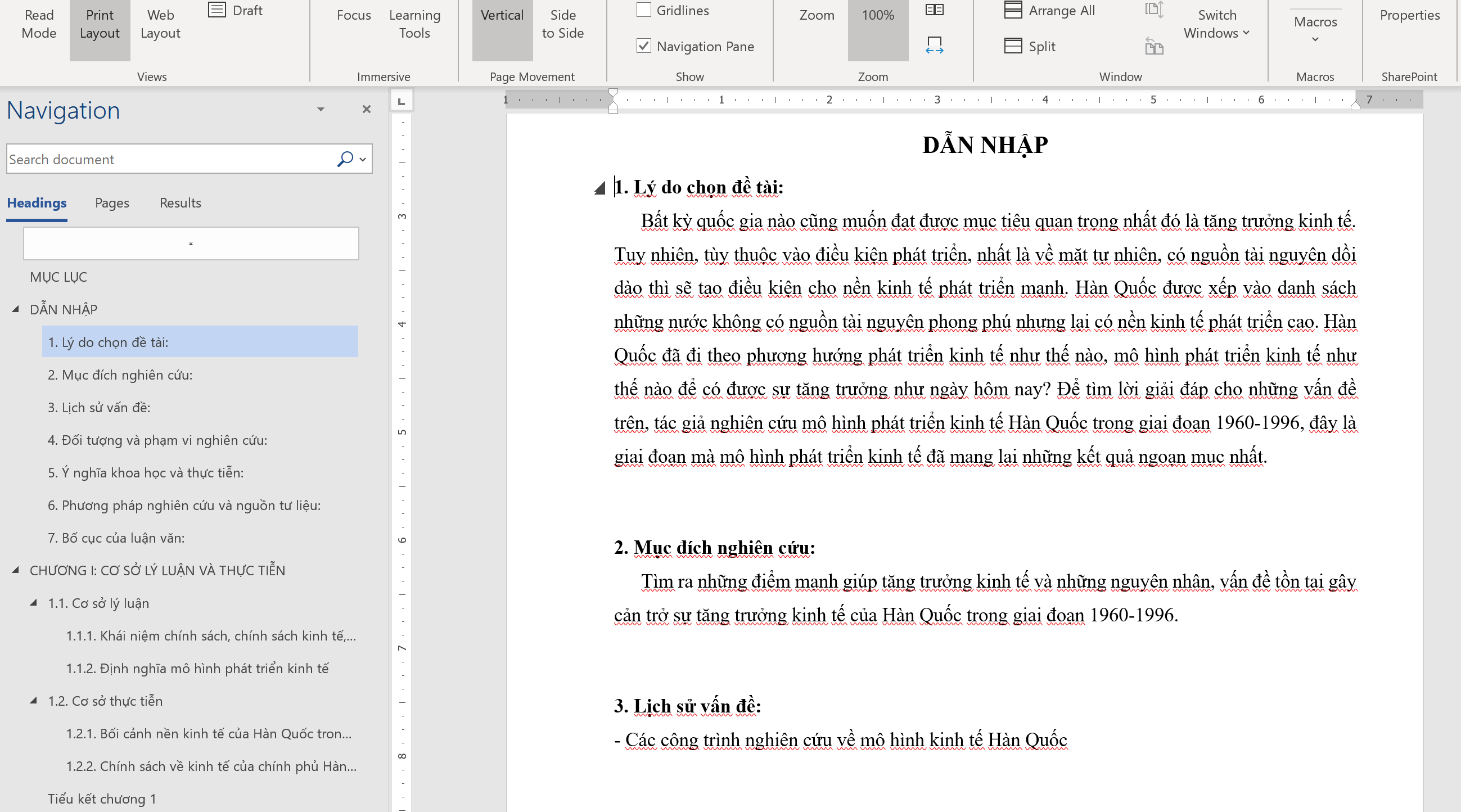The height and width of the screenshot is (812, 1461).
Task: Click the Search document input field
Action: [170, 159]
